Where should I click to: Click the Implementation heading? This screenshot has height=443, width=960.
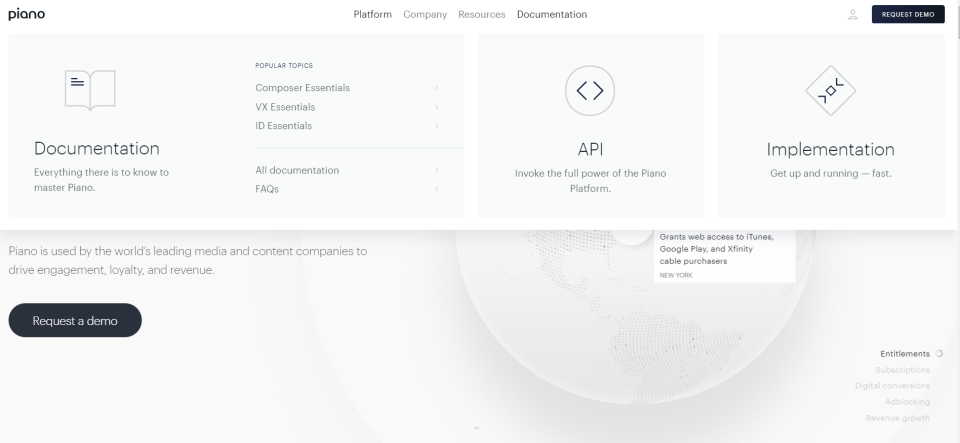point(830,150)
